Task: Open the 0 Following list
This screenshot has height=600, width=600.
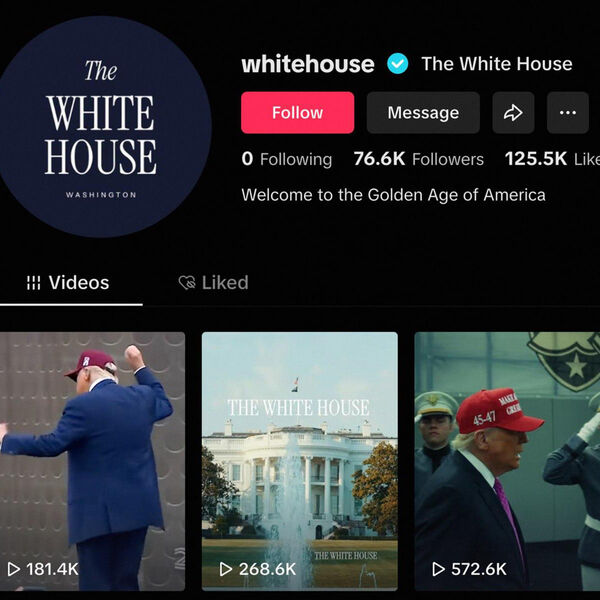Action: pyautogui.click(x=287, y=159)
